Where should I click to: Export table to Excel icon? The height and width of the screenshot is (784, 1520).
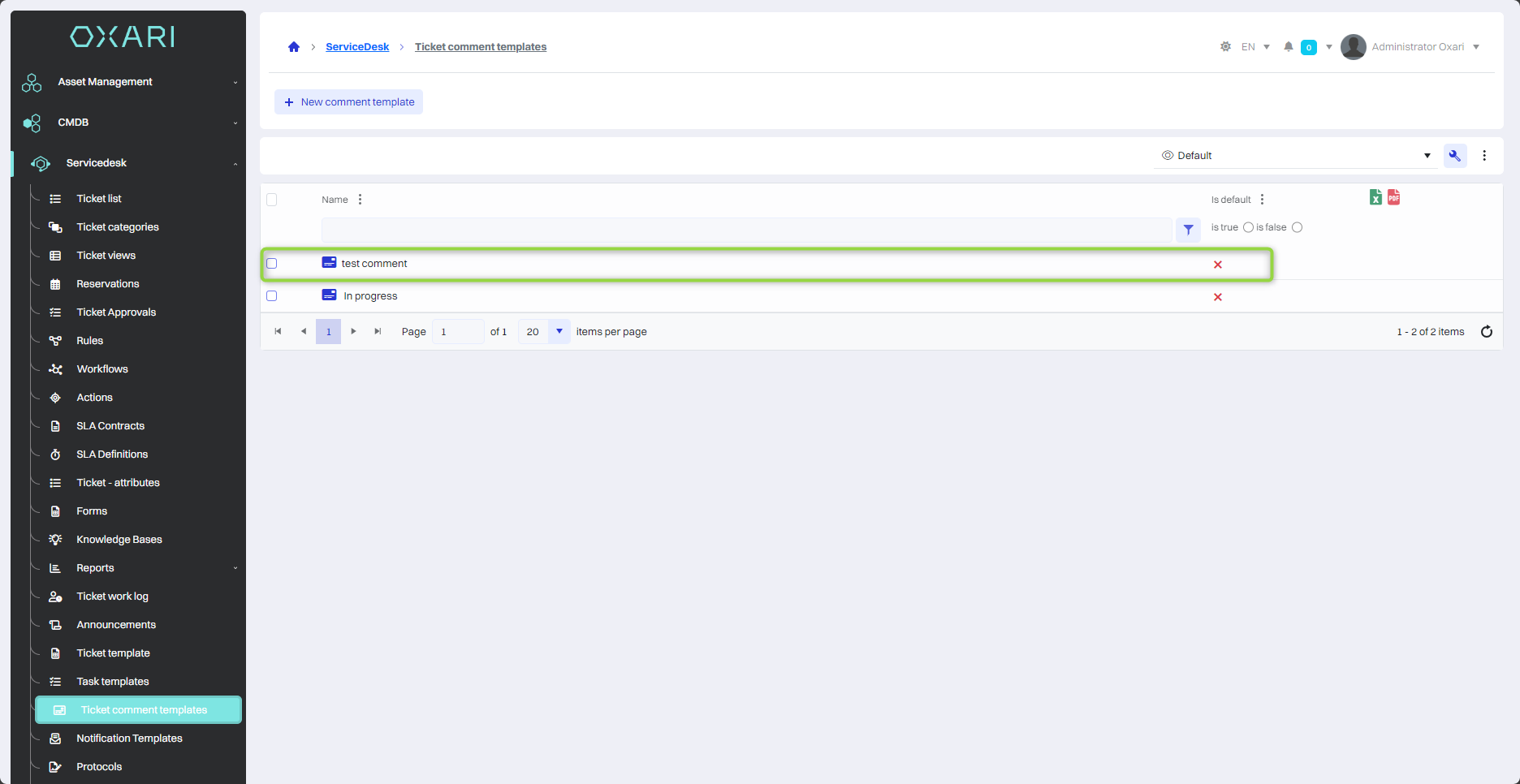1375,197
